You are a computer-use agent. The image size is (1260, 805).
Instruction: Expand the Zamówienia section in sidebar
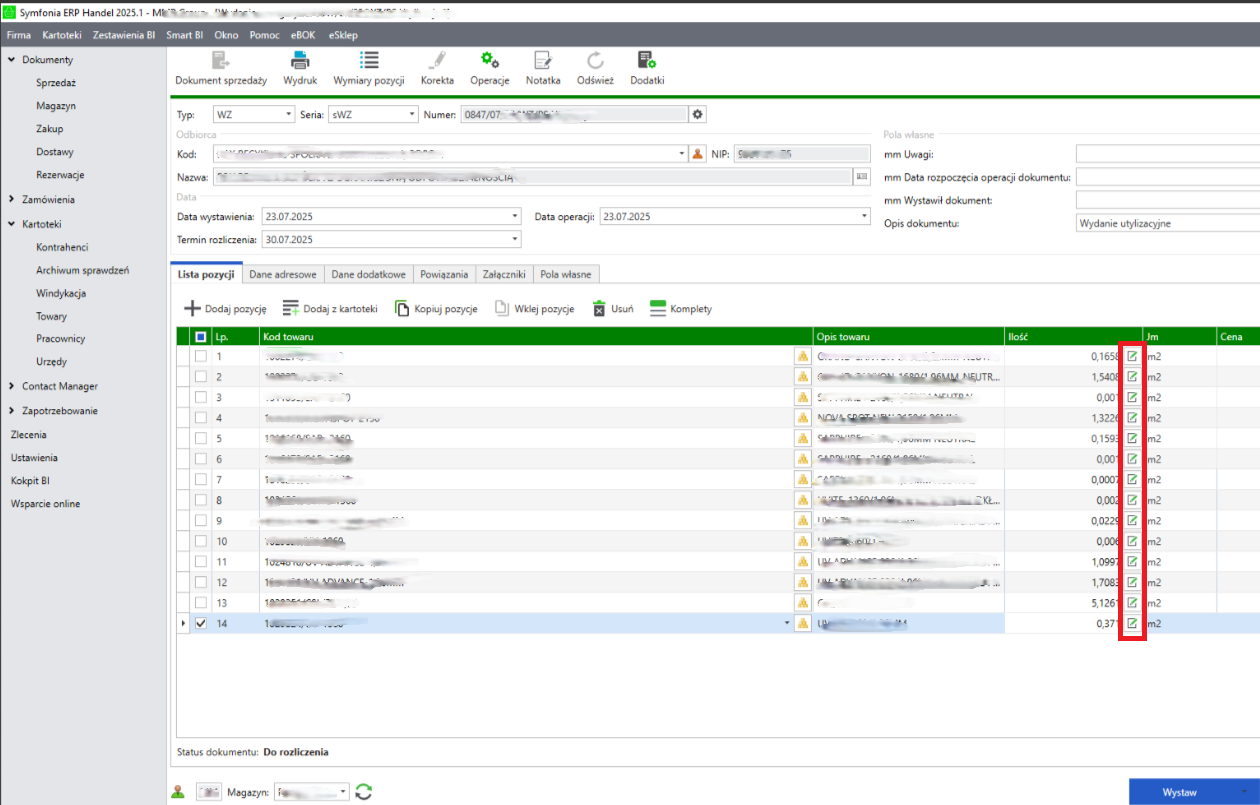coord(11,199)
